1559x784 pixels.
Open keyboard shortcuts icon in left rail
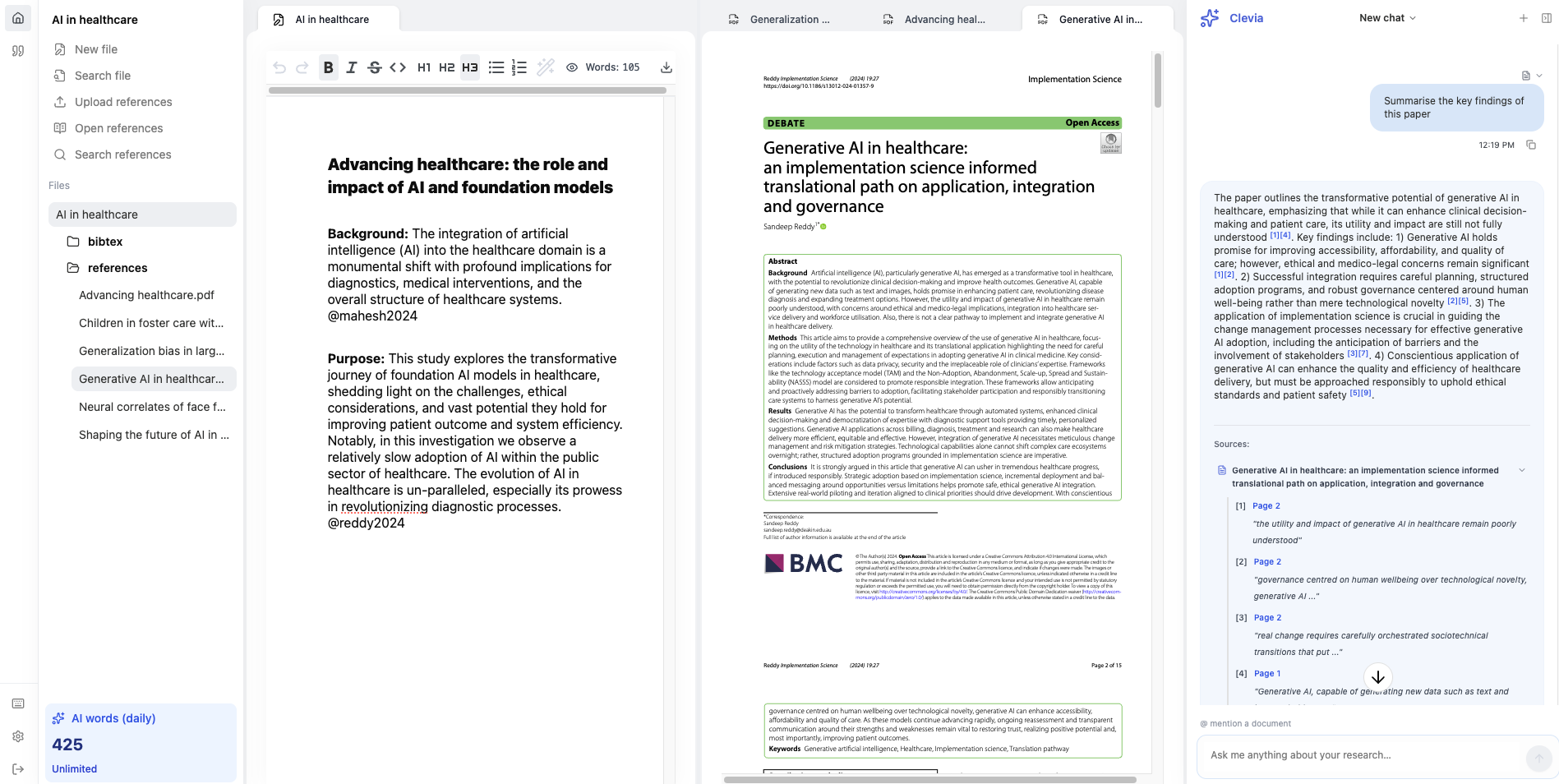pos(18,703)
